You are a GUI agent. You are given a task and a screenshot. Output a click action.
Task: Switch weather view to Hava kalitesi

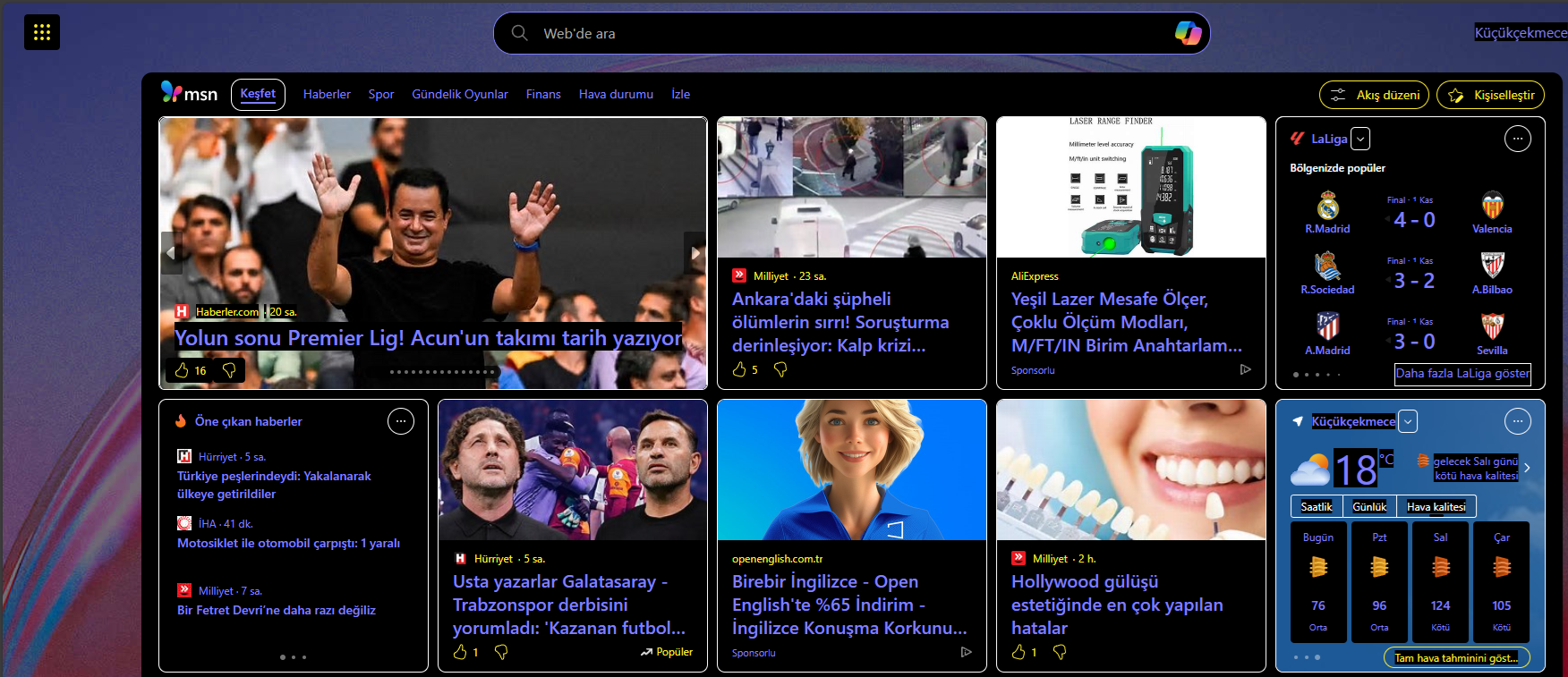(1436, 506)
